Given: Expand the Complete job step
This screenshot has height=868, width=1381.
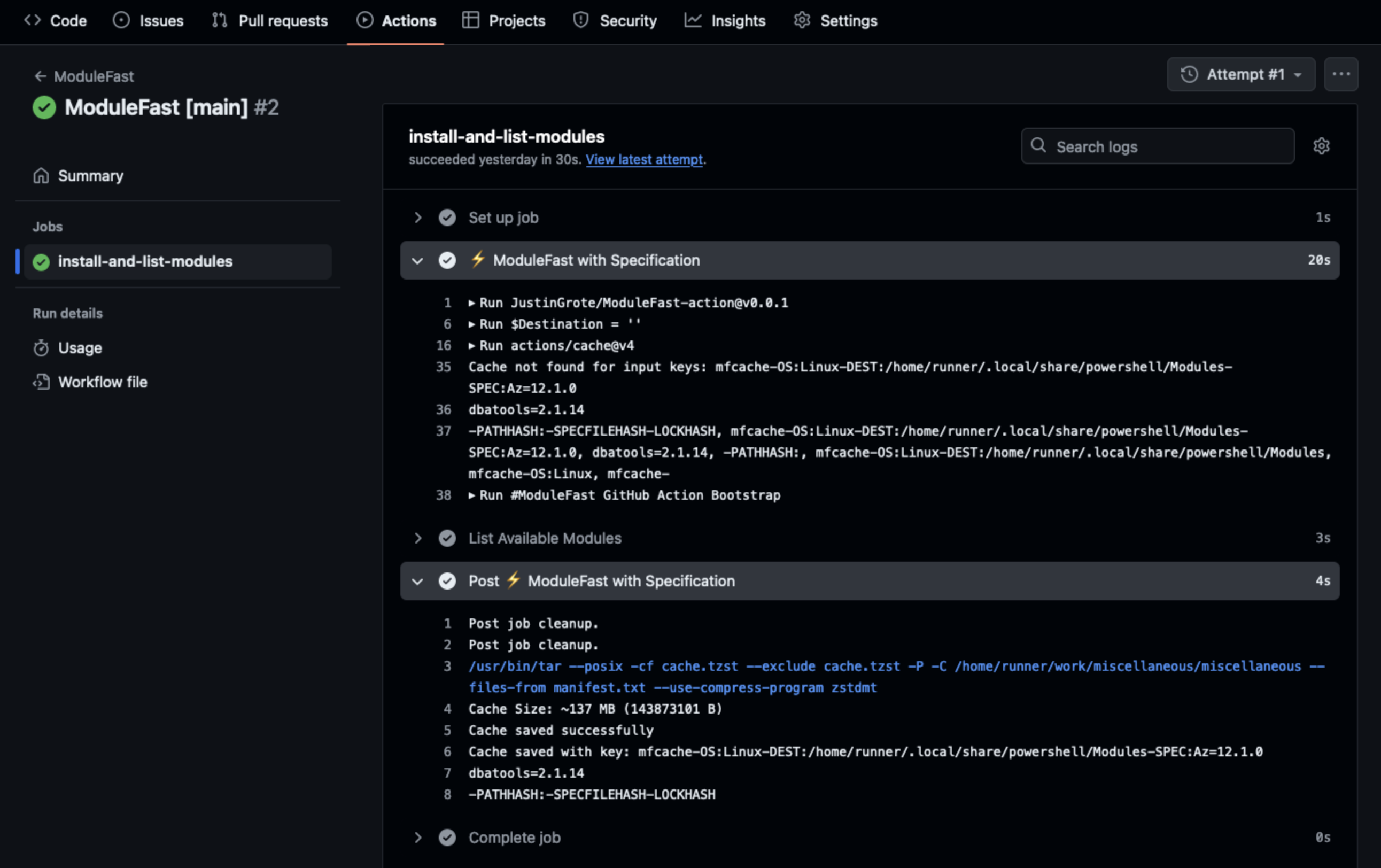Looking at the screenshot, I should [870, 838].
